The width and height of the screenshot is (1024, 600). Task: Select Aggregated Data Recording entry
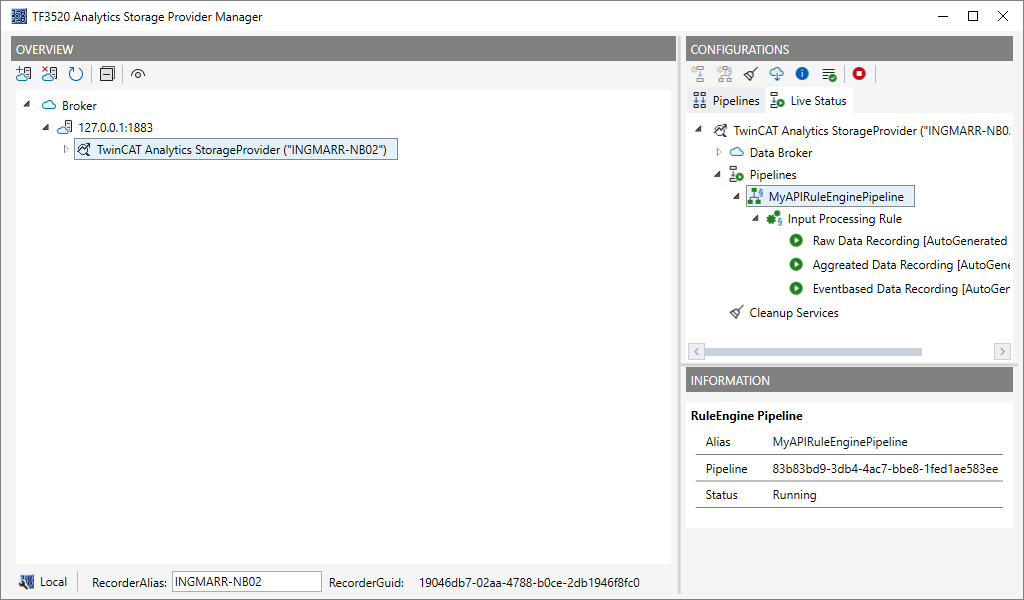coord(911,264)
